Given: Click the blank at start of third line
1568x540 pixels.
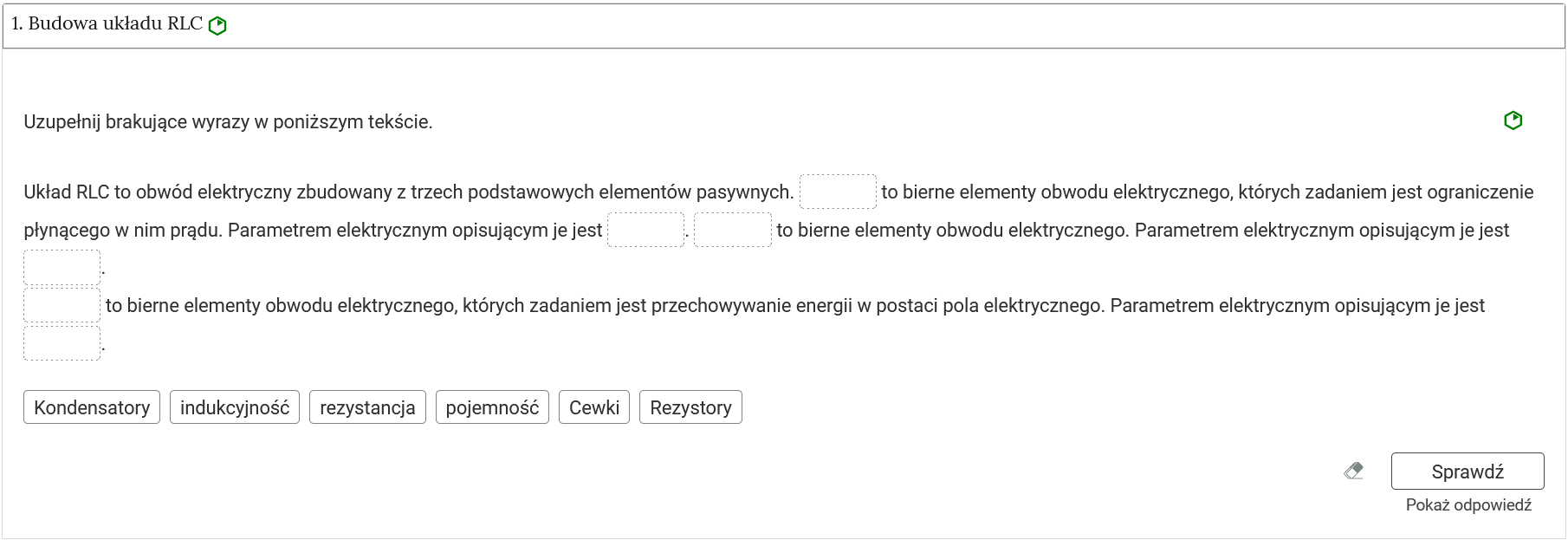Looking at the screenshot, I should [62, 267].
